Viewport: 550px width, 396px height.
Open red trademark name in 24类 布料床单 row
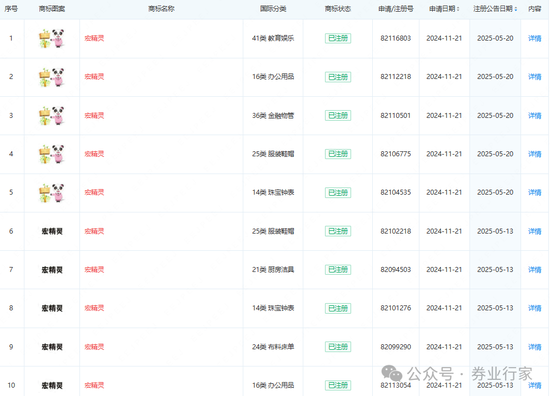click(94, 347)
